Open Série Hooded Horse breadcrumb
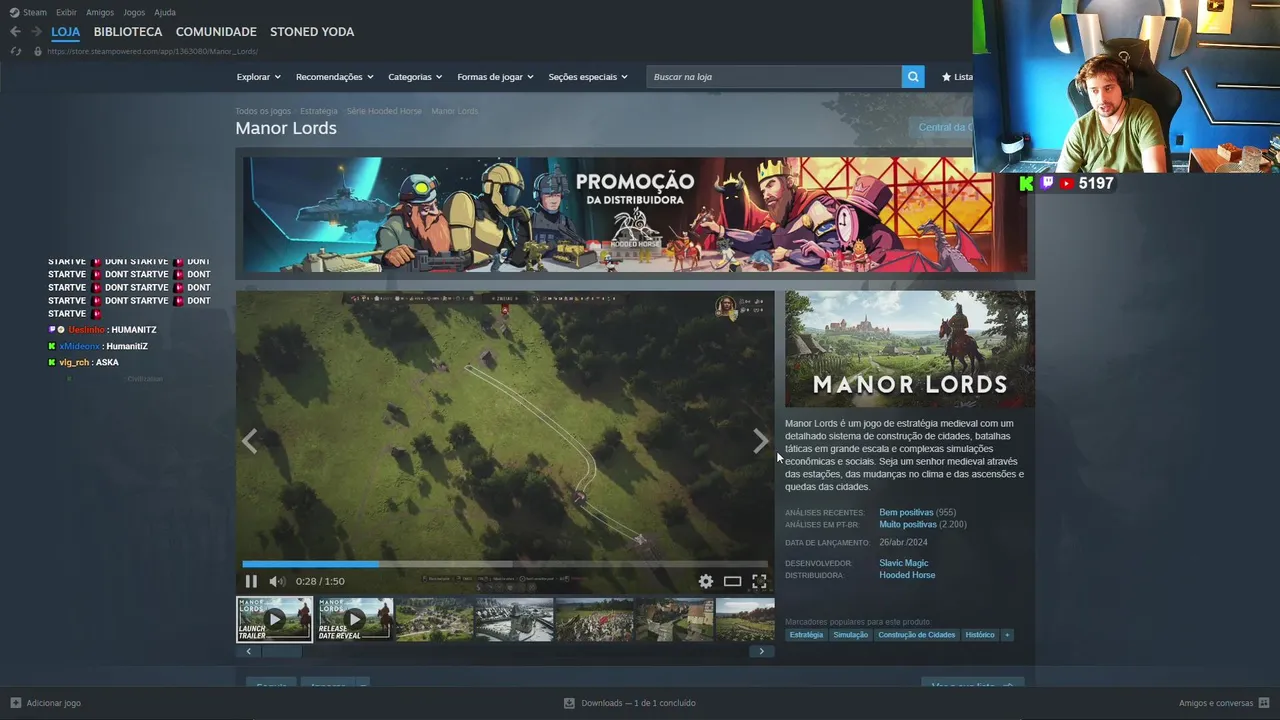This screenshot has width=1280, height=720. point(384,111)
